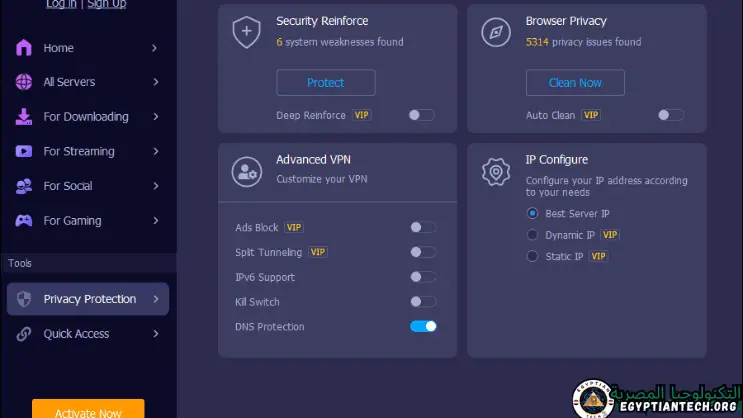Viewport: 743px width, 418px height.
Task: Expand the For Gaming chevron arrow
Action: 156,221
